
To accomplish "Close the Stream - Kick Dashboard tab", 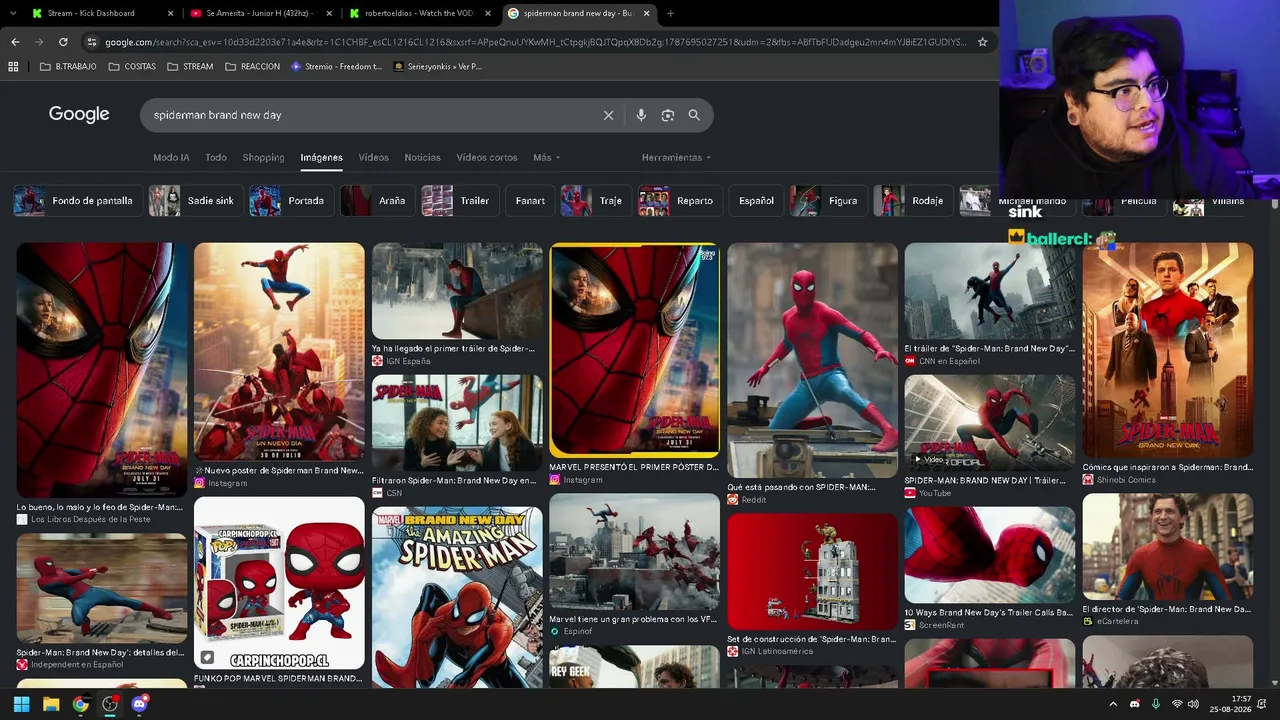I will click(170, 13).
